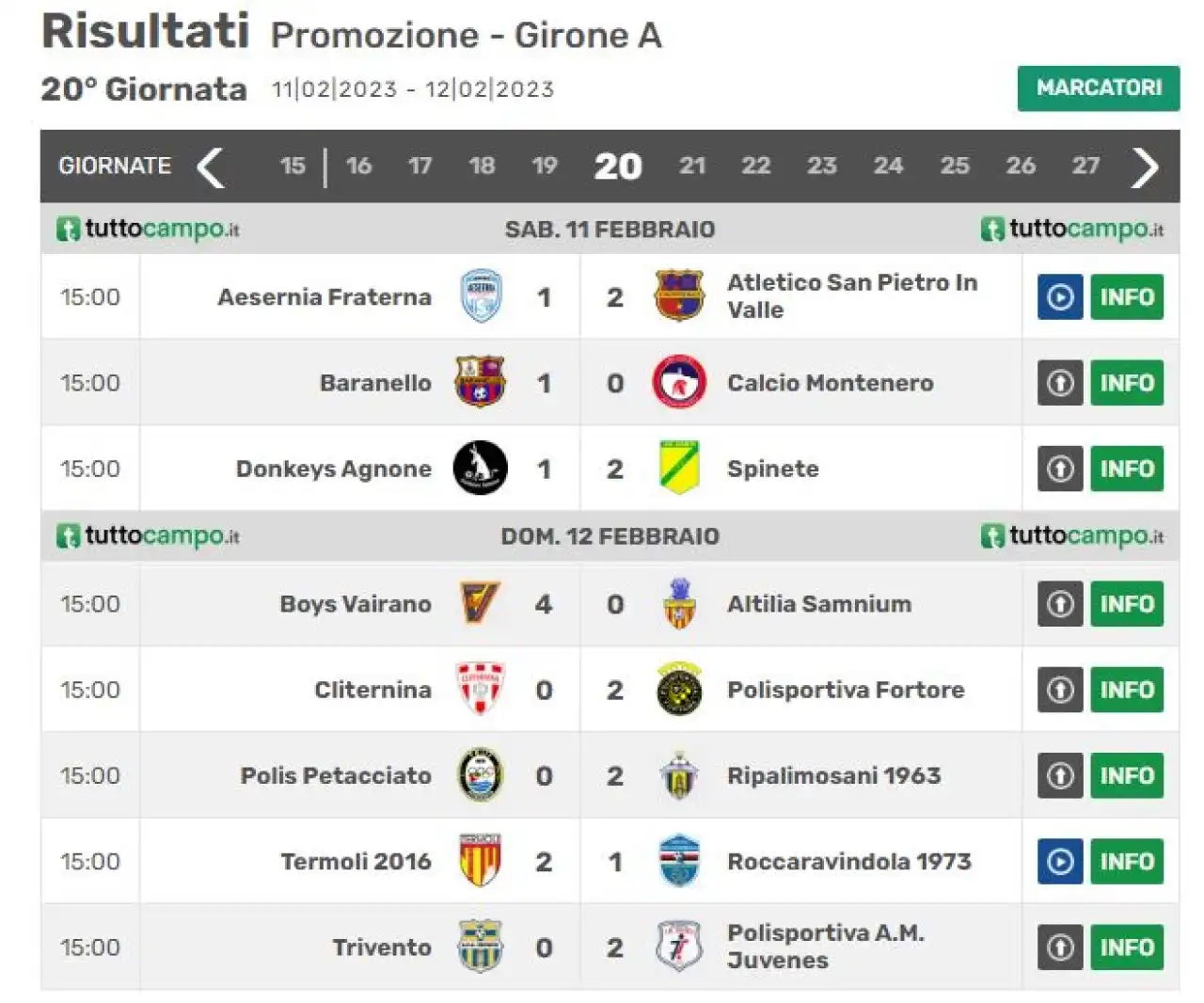
Task: Open video icon for Termoli 2016 match
Action: click(1060, 862)
